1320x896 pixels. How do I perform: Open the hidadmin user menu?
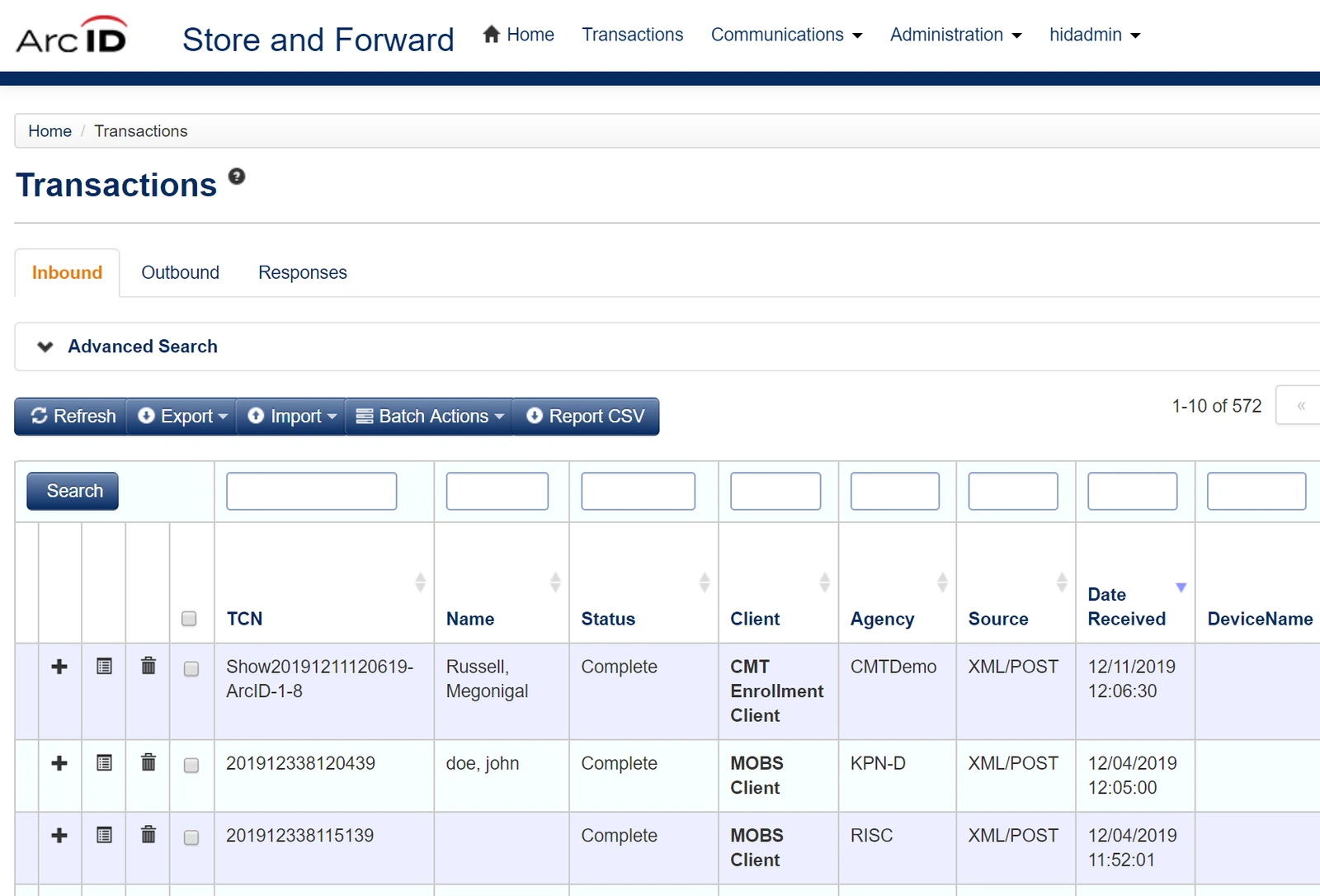tap(1095, 35)
